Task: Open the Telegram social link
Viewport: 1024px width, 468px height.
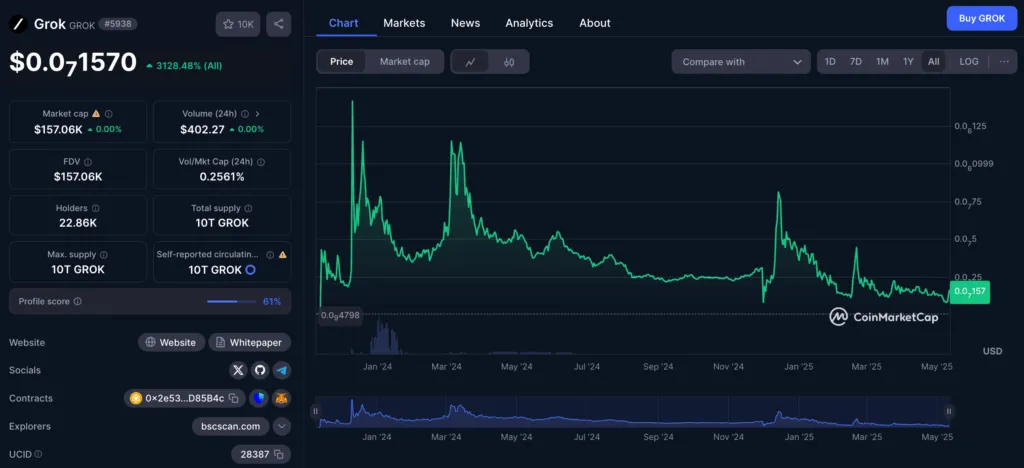Action: (x=282, y=370)
